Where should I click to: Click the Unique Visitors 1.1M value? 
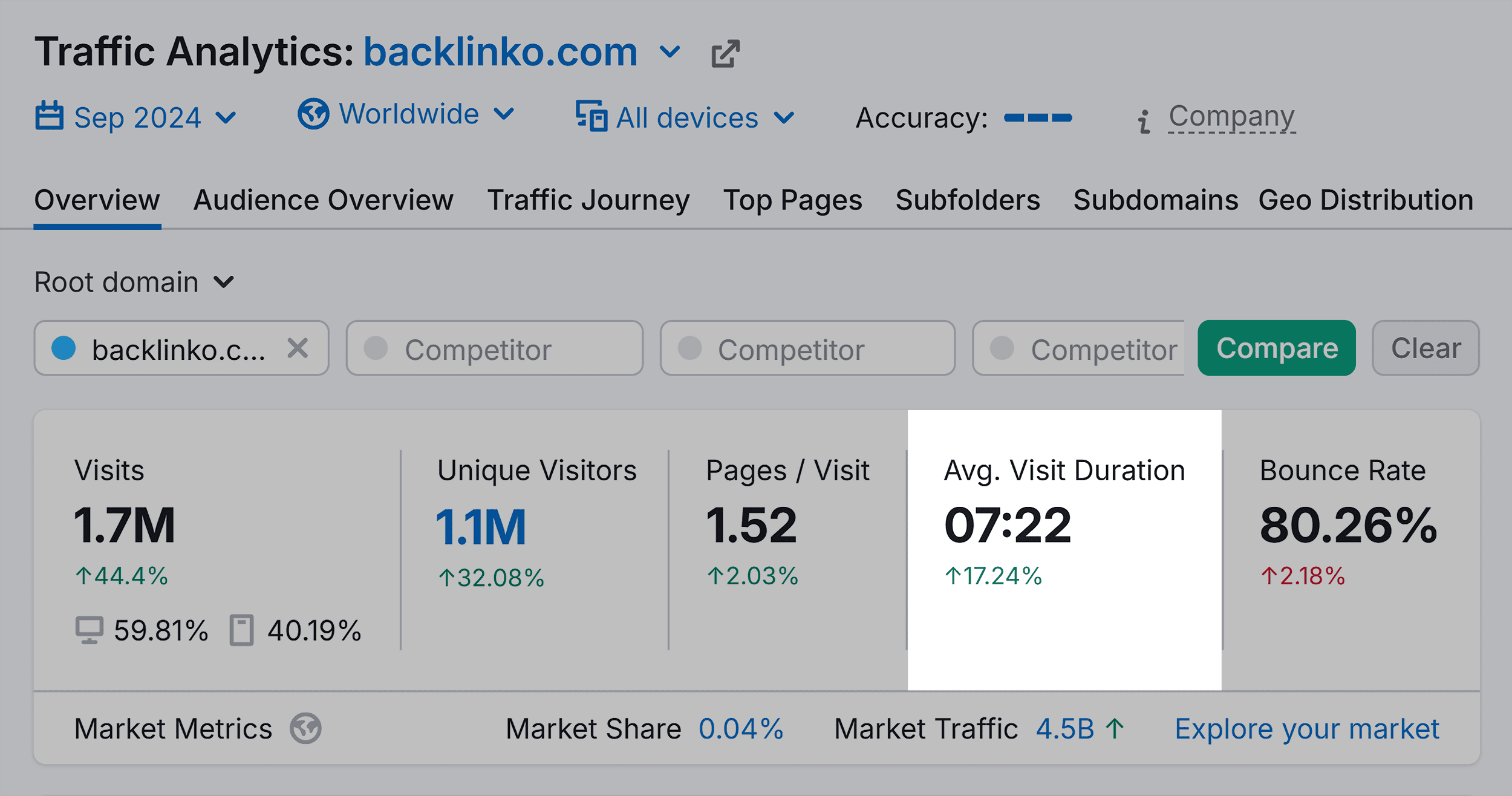pyautogui.click(x=481, y=527)
